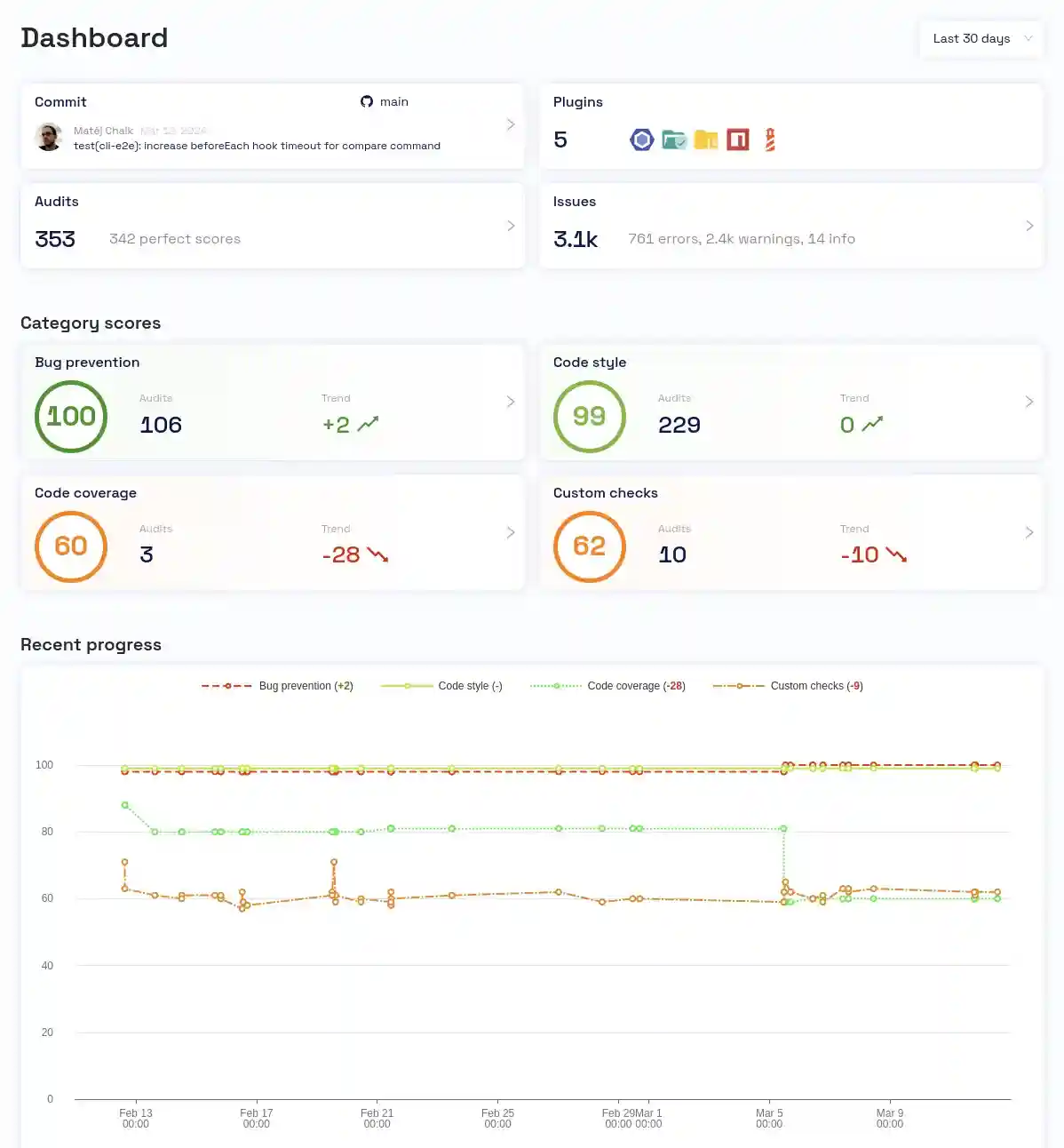Screen dimensions: 1064x1148
Task: Open the Code style category details chevron
Action: point(1029,402)
